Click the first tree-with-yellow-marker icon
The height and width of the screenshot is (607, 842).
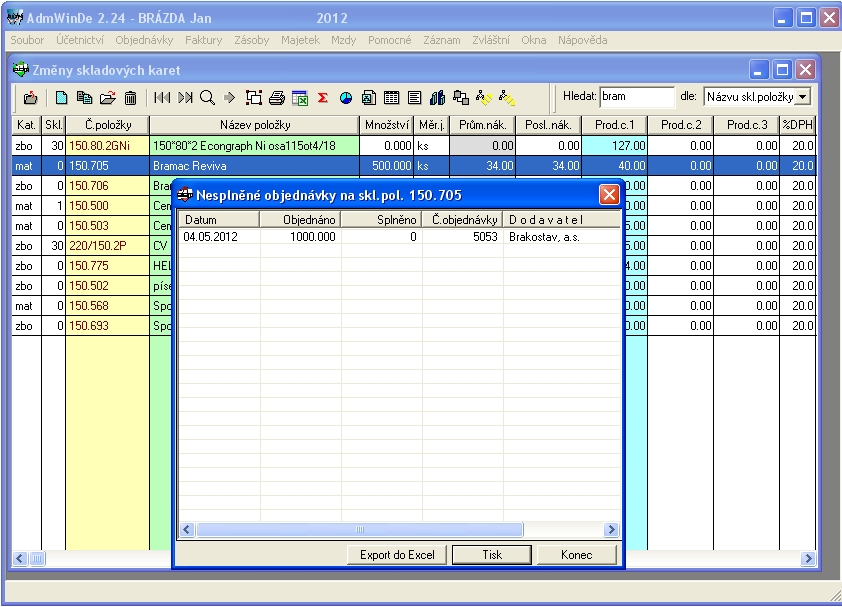click(x=484, y=98)
